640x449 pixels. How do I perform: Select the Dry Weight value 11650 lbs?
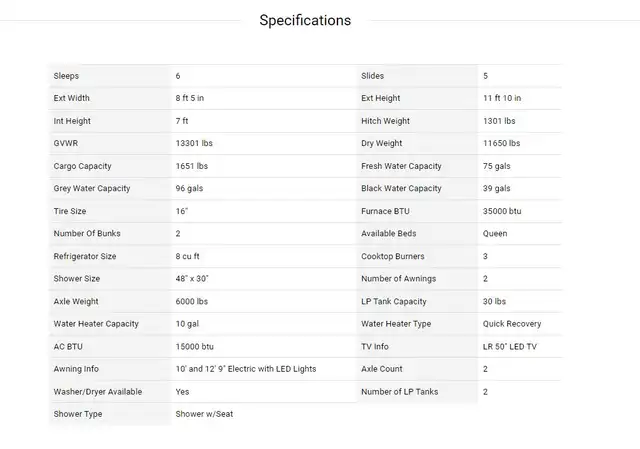[502, 143]
